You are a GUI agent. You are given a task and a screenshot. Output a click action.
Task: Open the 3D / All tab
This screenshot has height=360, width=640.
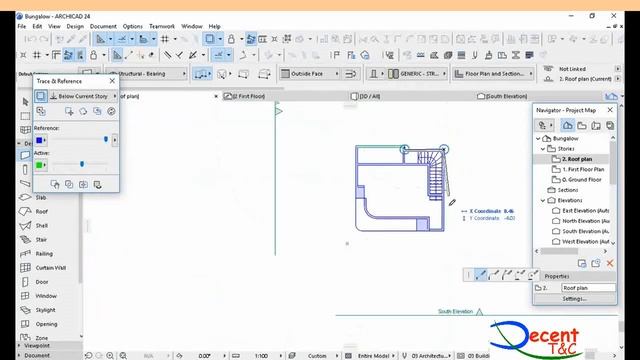pyautogui.click(x=369, y=96)
